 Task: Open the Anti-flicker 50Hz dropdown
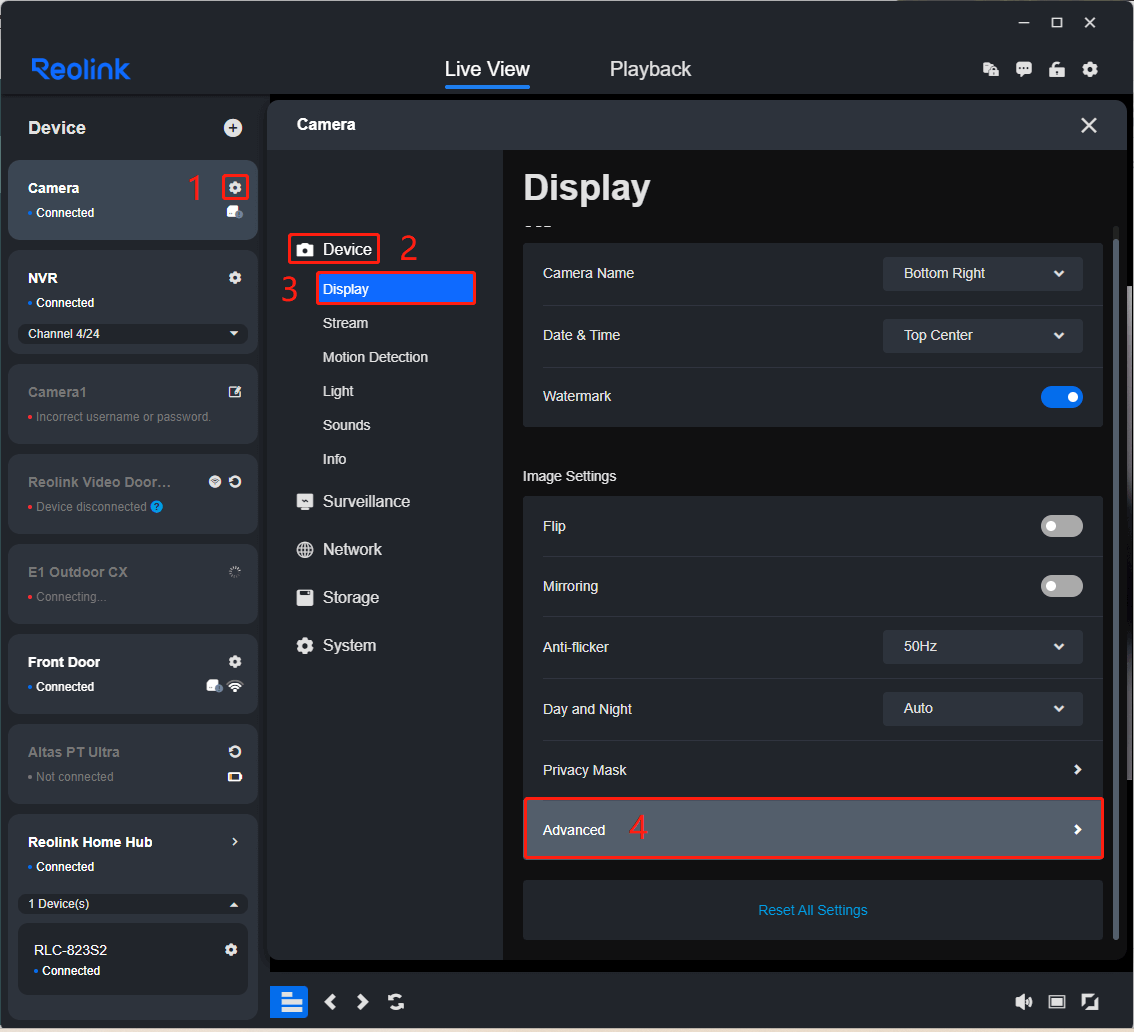point(982,647)
